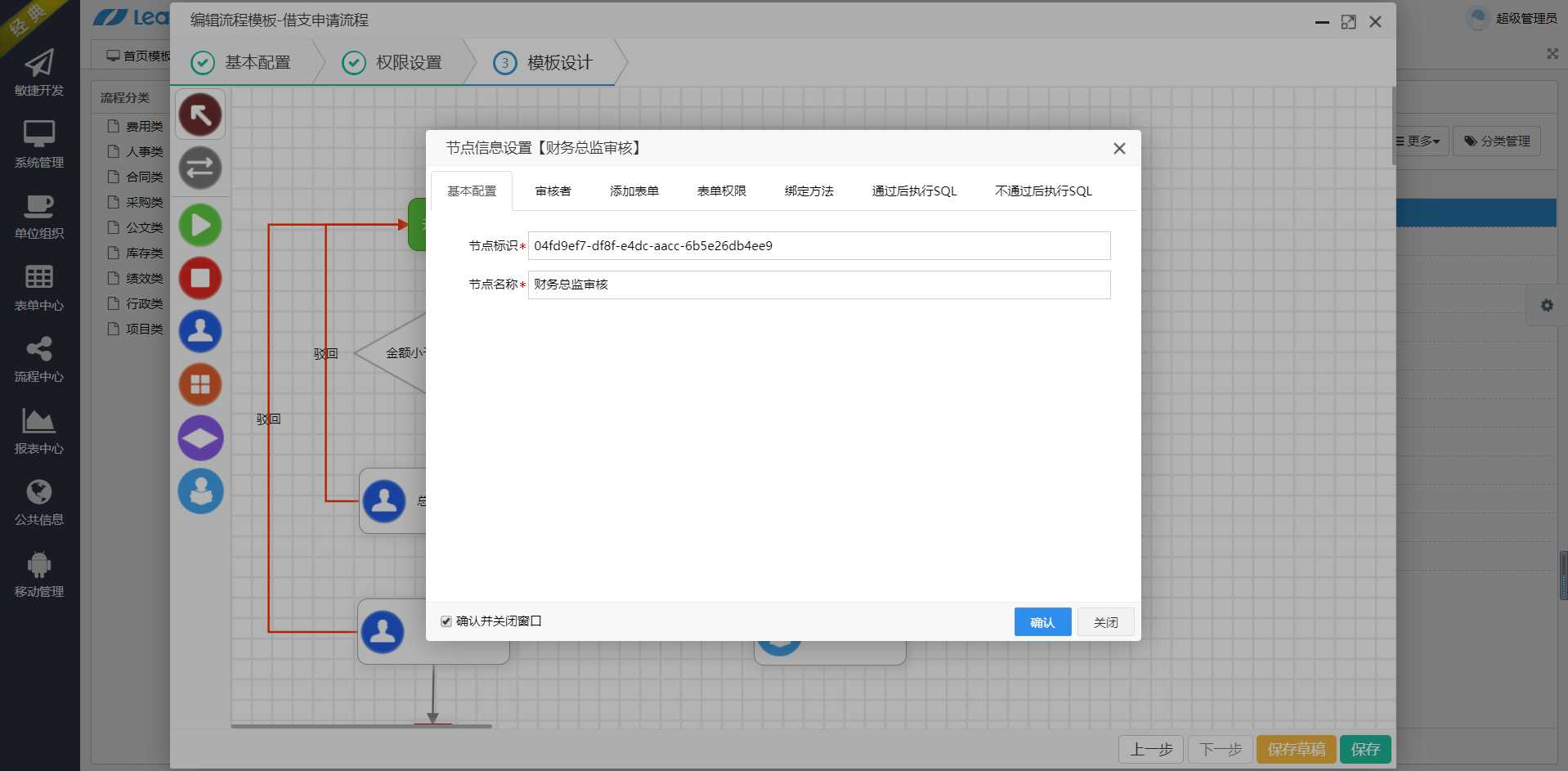Switch to the 通过后执行SQL tab

coord(914,191)
